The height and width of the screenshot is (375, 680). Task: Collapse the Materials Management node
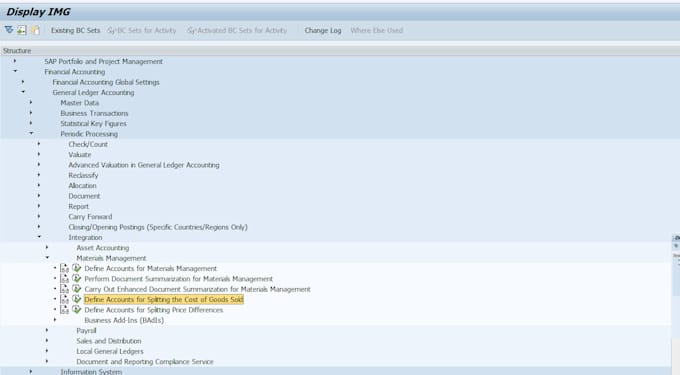47,258
